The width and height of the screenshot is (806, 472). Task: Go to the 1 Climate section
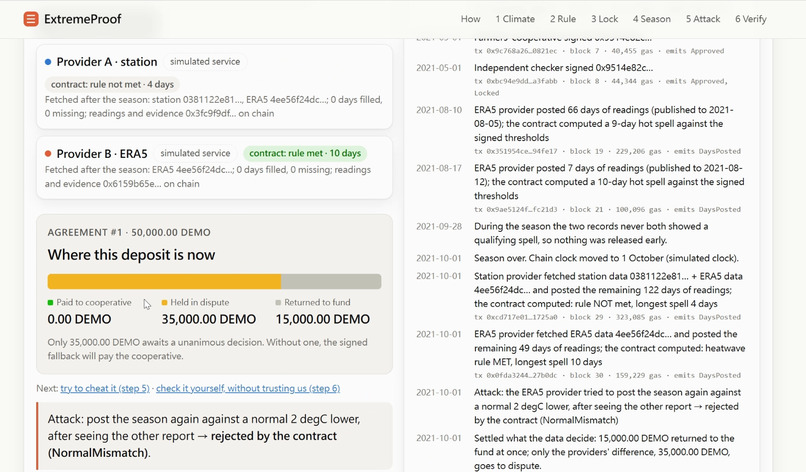[x=515, y=19]
